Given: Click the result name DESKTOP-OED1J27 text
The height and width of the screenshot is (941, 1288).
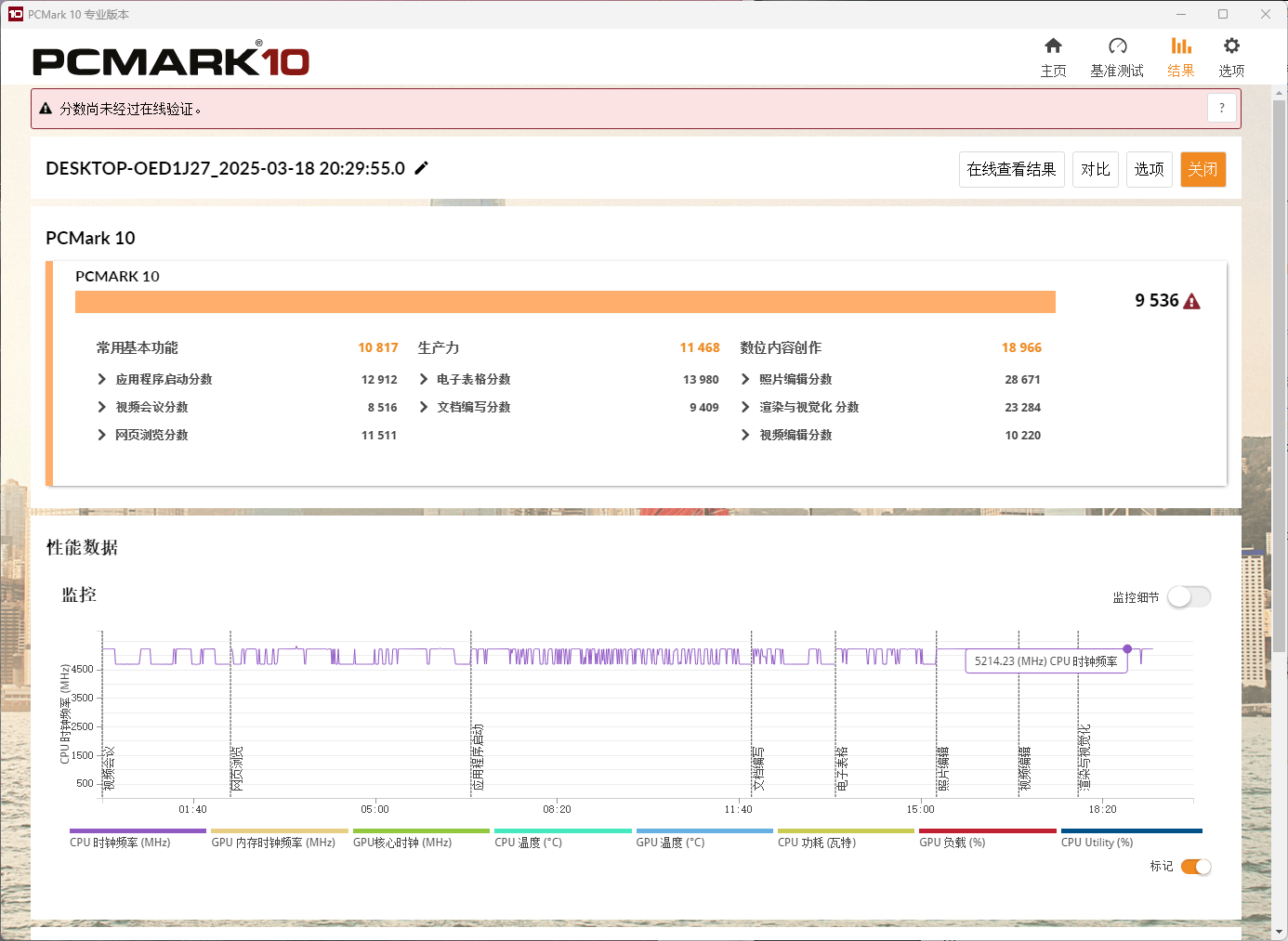Looking at the screenshot, I should coord(225,168).
